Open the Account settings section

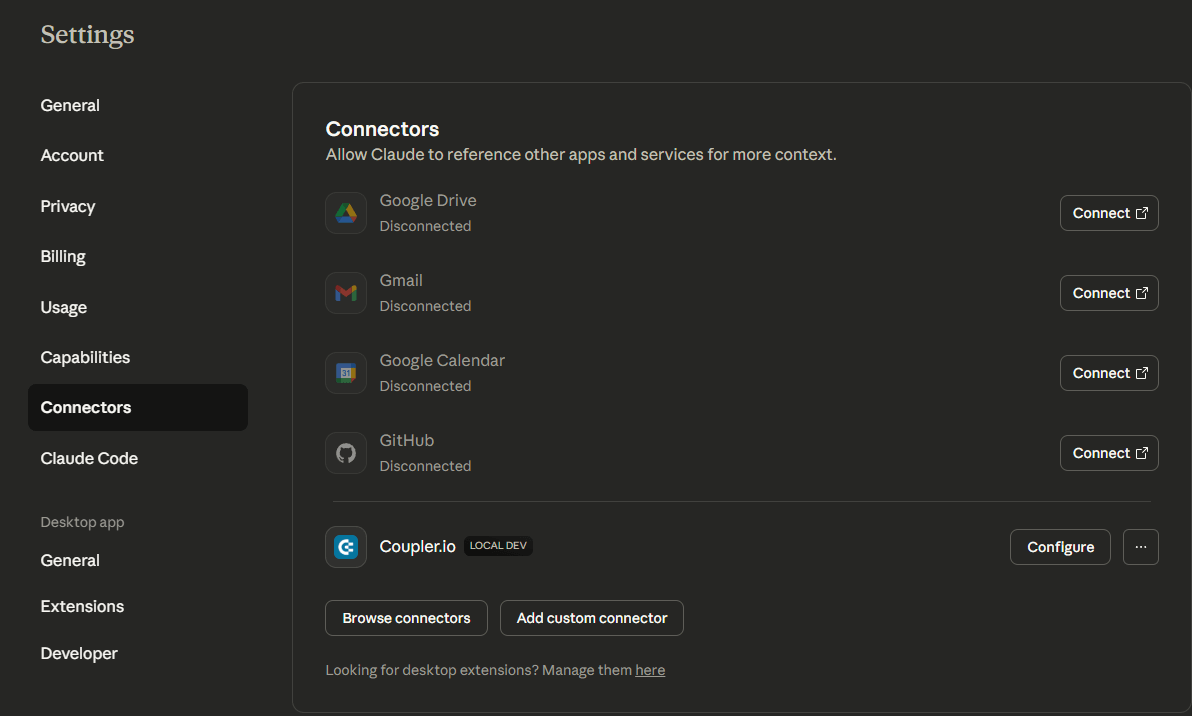coord(72,156)
